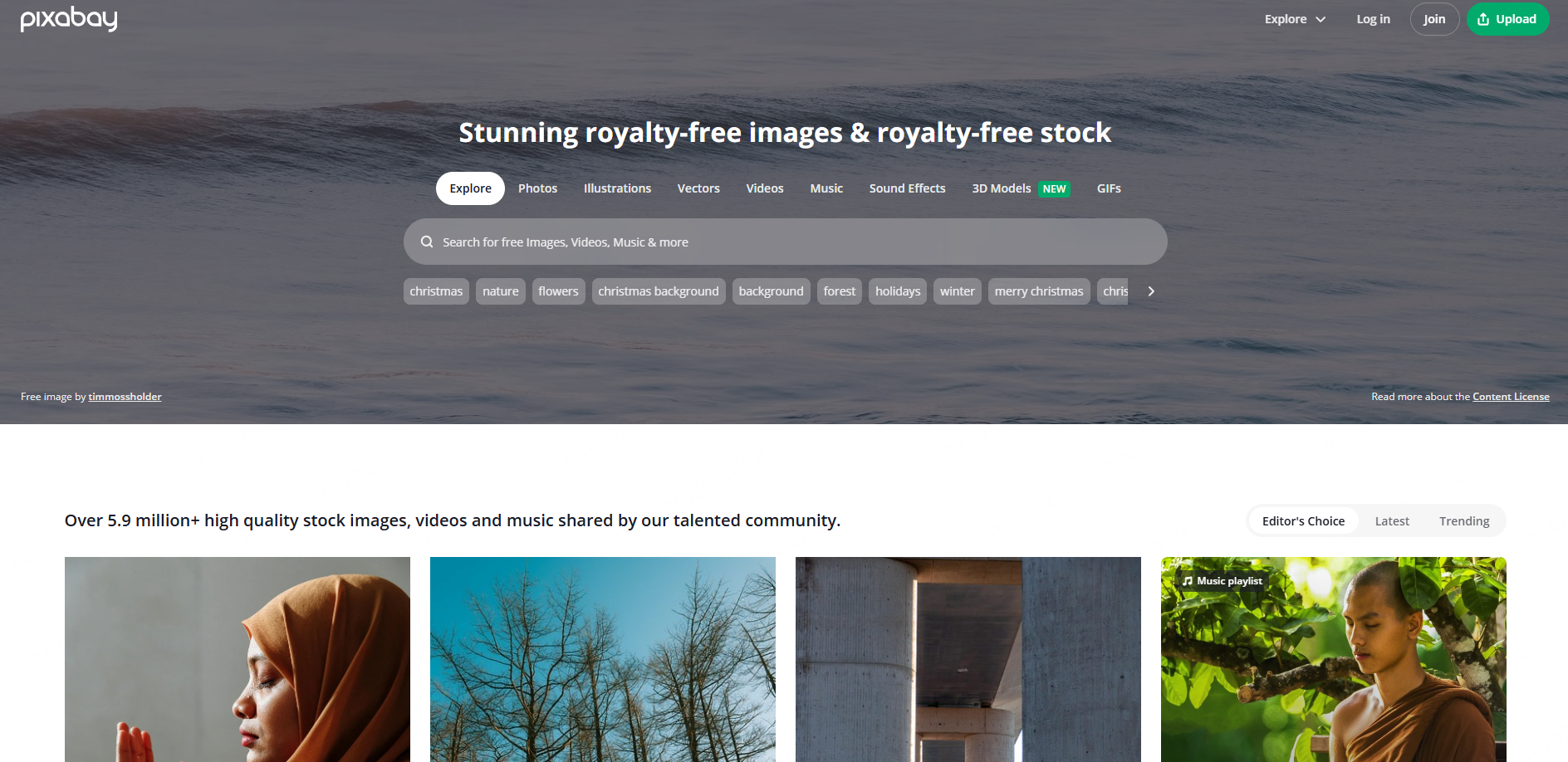The width and height of the screenshot is (1568, 762).
Task: Switch feed to Trending
Action: [1464, 521]
